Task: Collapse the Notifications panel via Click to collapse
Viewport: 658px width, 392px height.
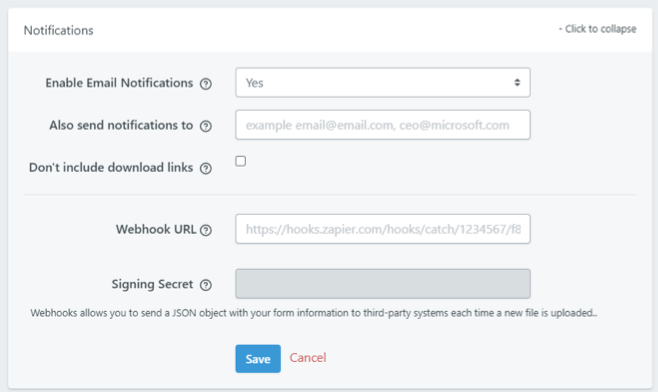Action: [x=597, y=29]
